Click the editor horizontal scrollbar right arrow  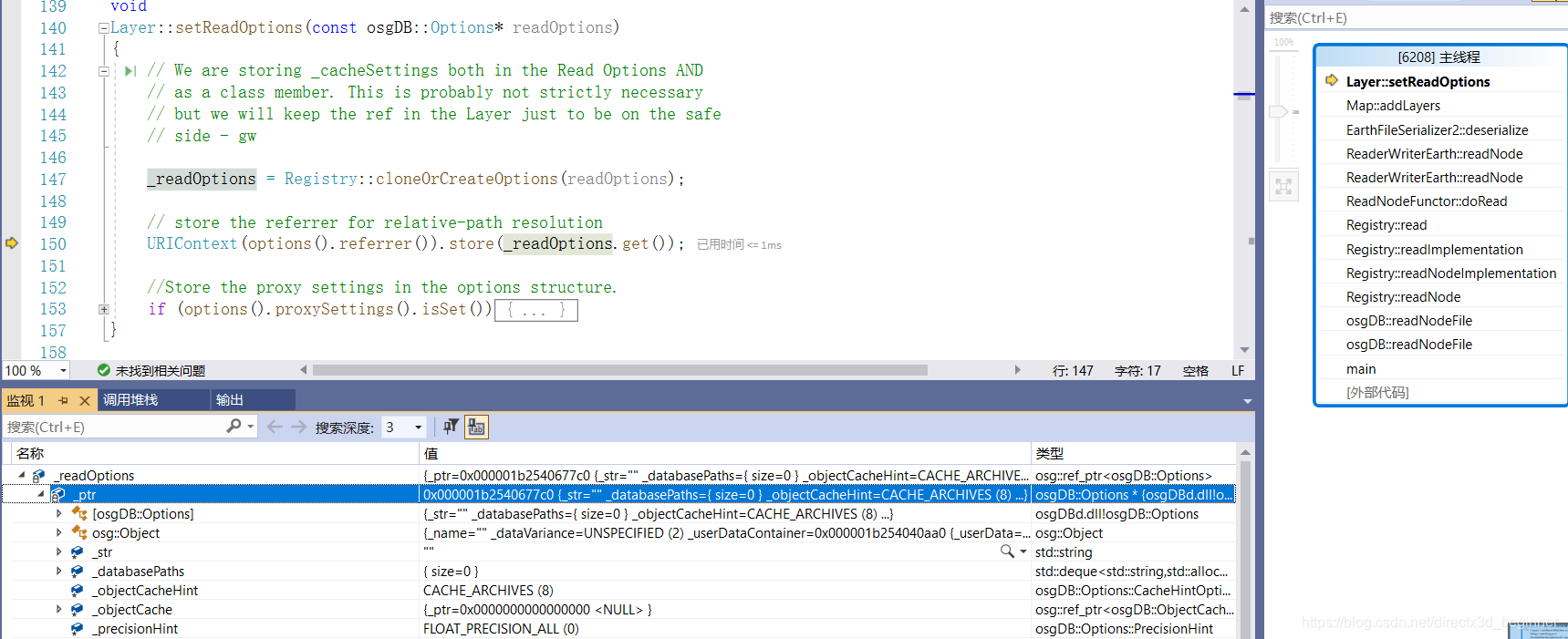pos(1018,370)
